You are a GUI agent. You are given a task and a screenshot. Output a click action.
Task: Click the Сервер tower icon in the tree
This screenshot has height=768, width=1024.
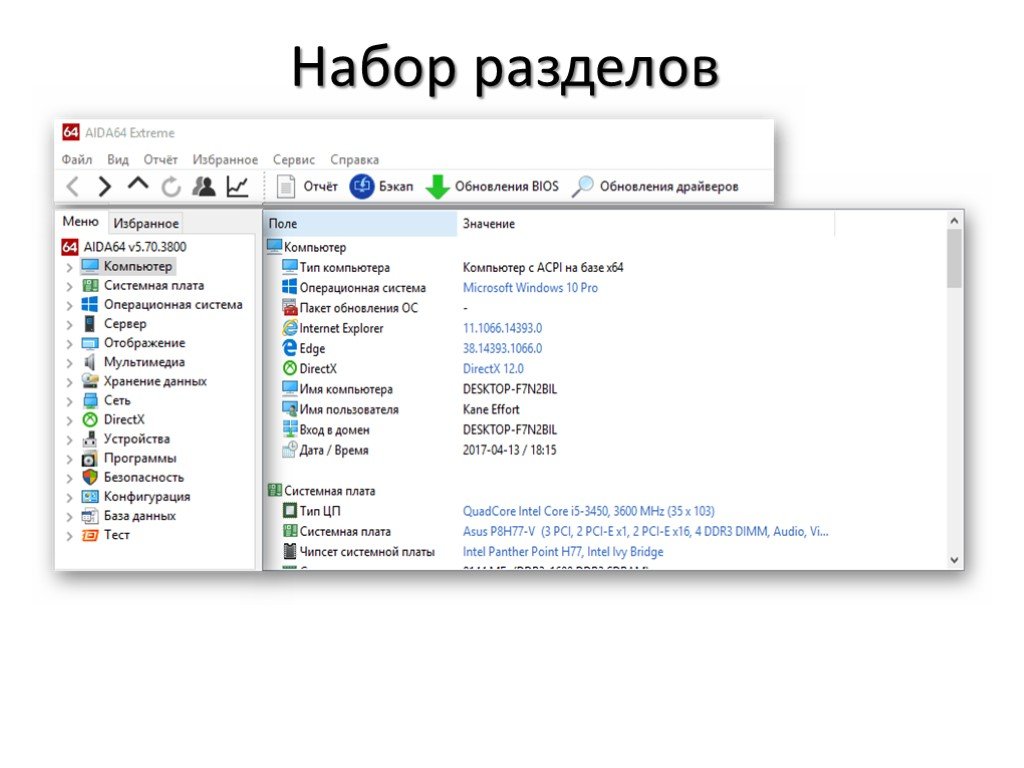tap(90, 324)
